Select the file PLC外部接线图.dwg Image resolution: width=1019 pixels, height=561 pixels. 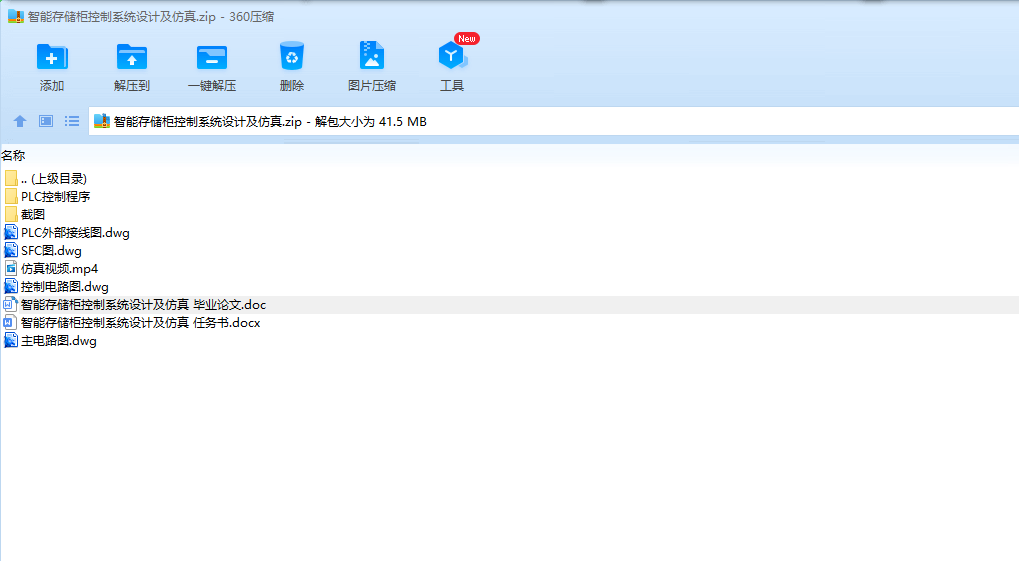(75, 233)
